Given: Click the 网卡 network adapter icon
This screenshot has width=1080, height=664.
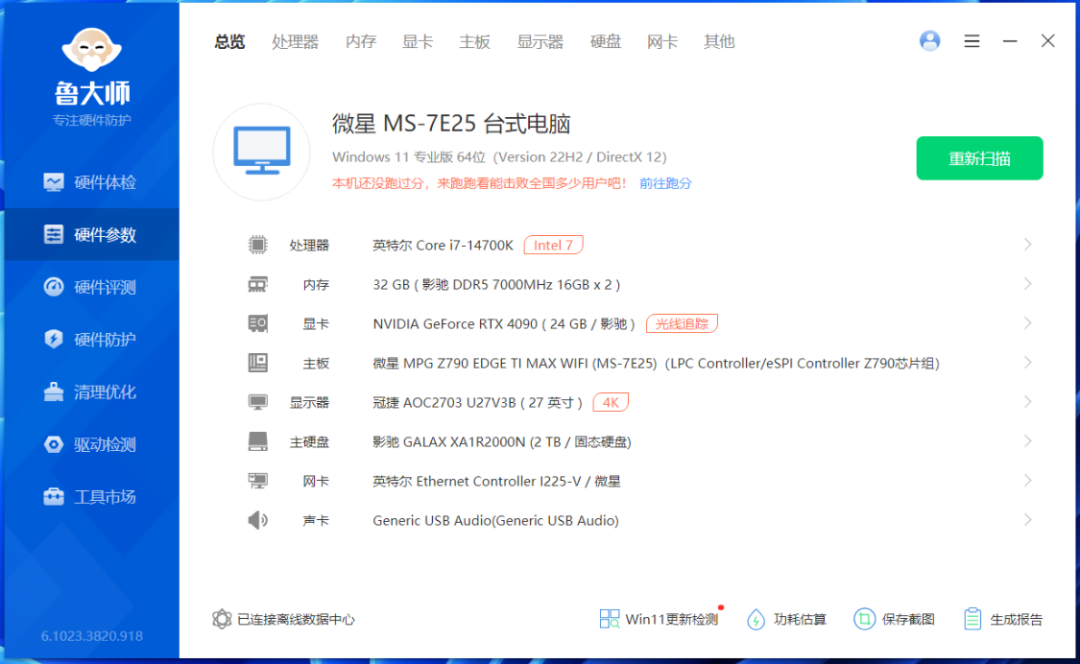Looking at the screenshot, I should point(258,480).
